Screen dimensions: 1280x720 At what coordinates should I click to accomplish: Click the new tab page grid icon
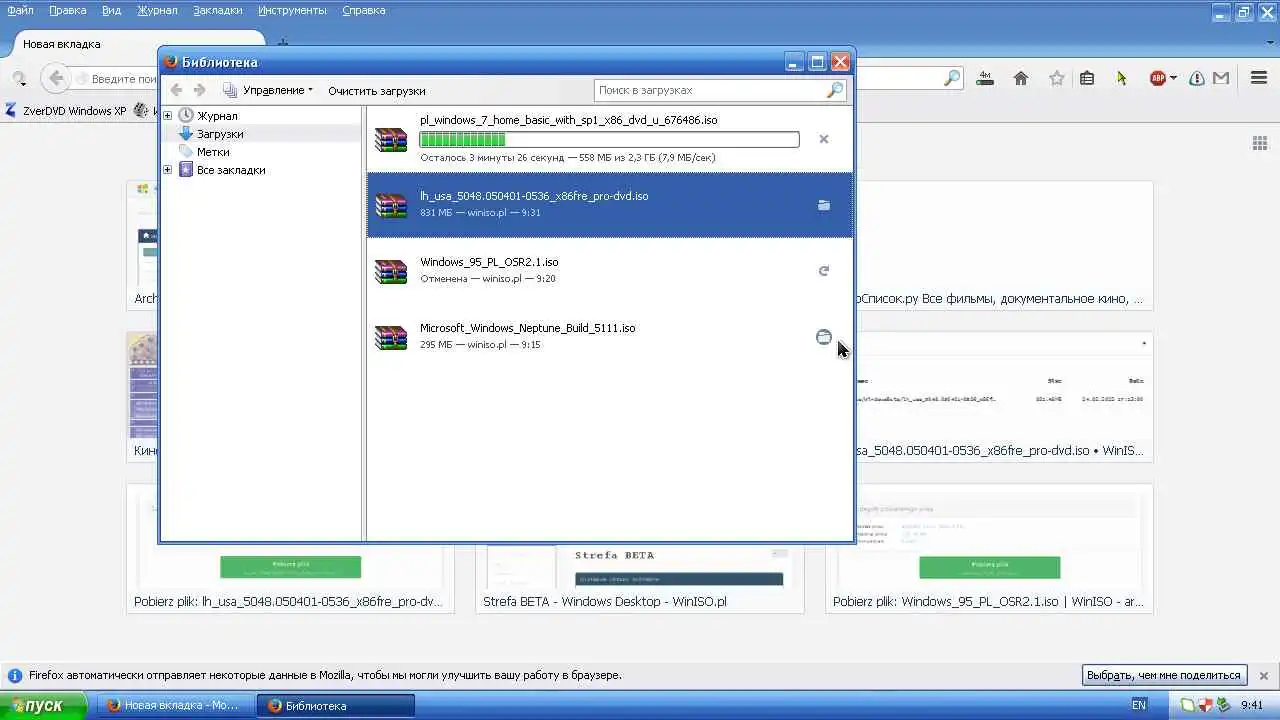[x=1260, y=143]
